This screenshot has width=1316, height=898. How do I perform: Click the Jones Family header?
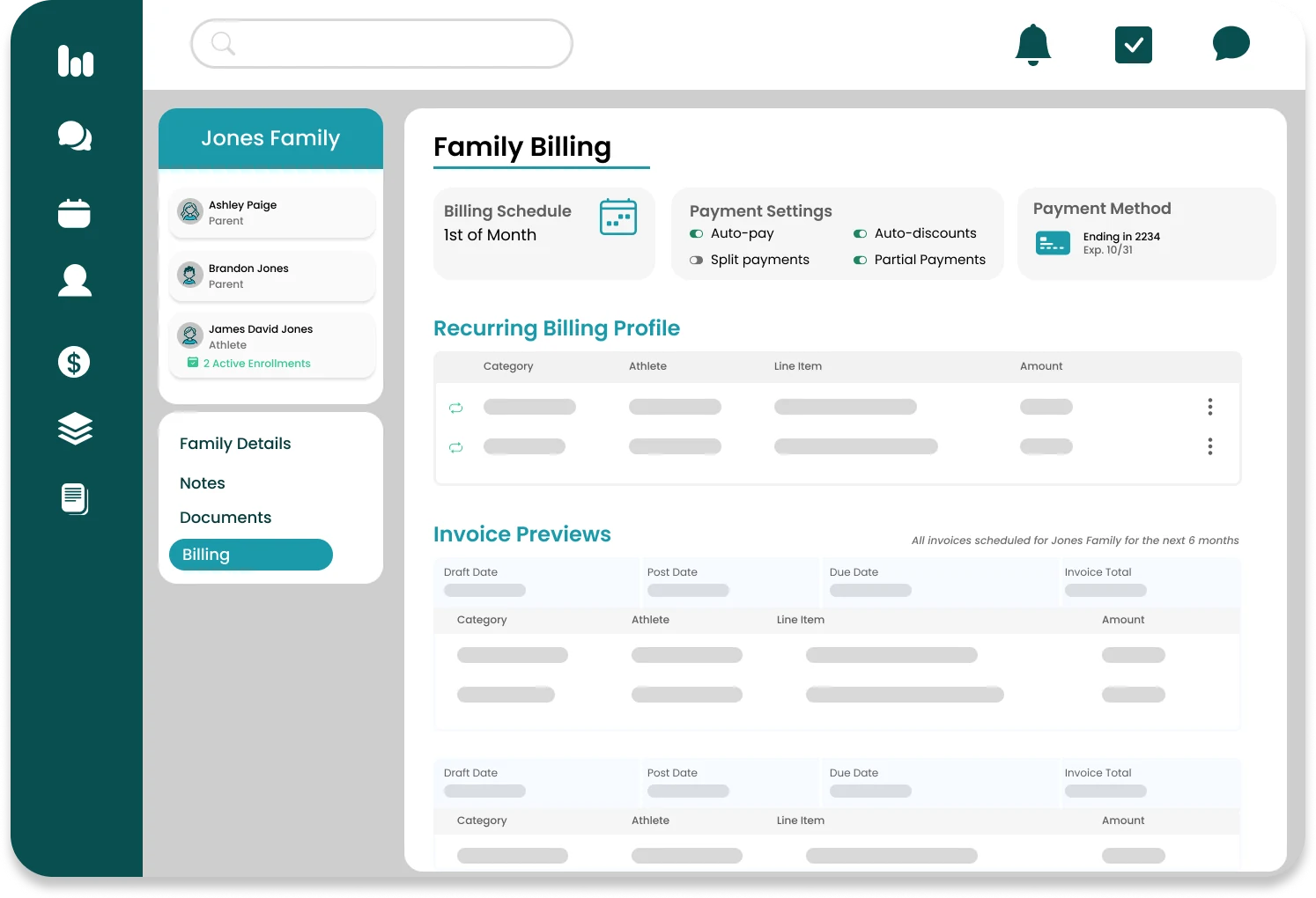click(270, 138)
